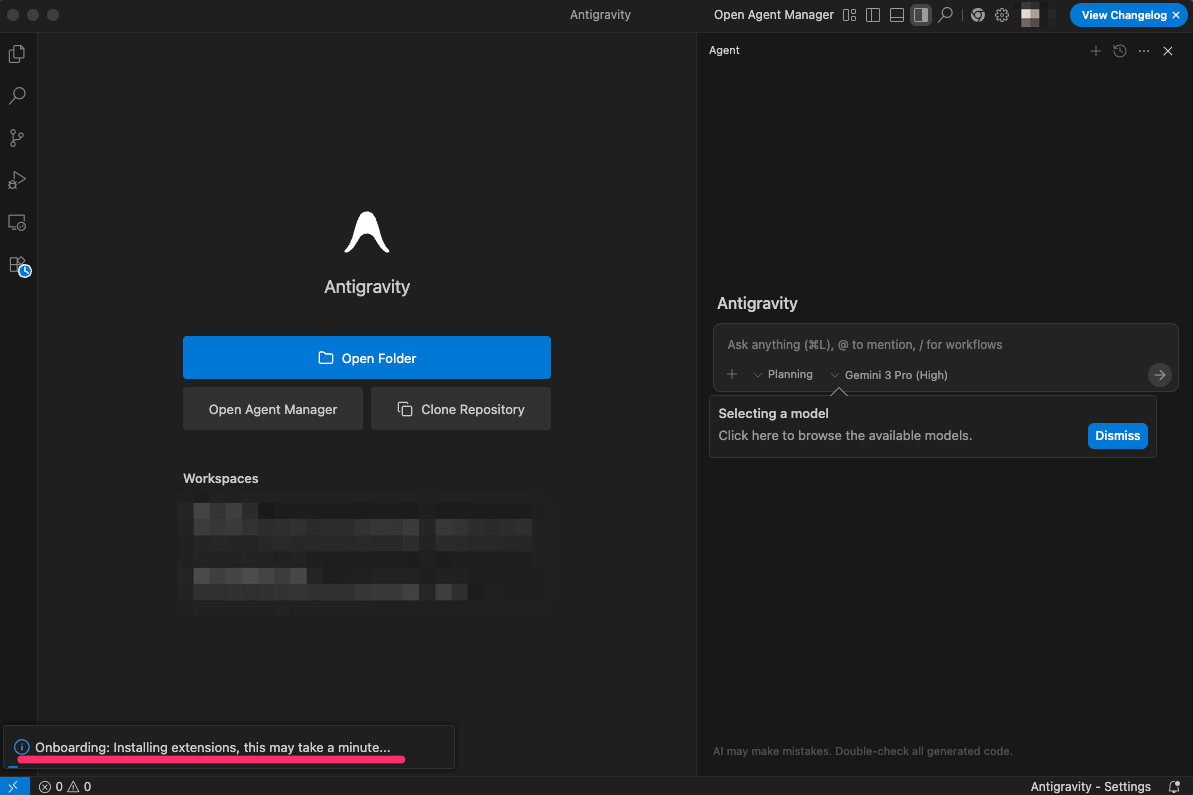Open the Search view in activity bar
The width and height of the screenshot is (1193, 795).
coord(17,96)
